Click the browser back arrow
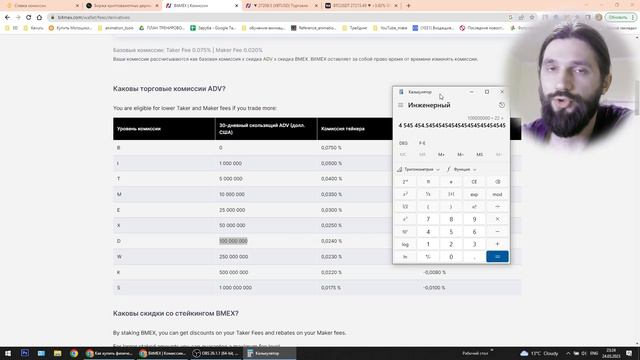 (x=7, y=18)
